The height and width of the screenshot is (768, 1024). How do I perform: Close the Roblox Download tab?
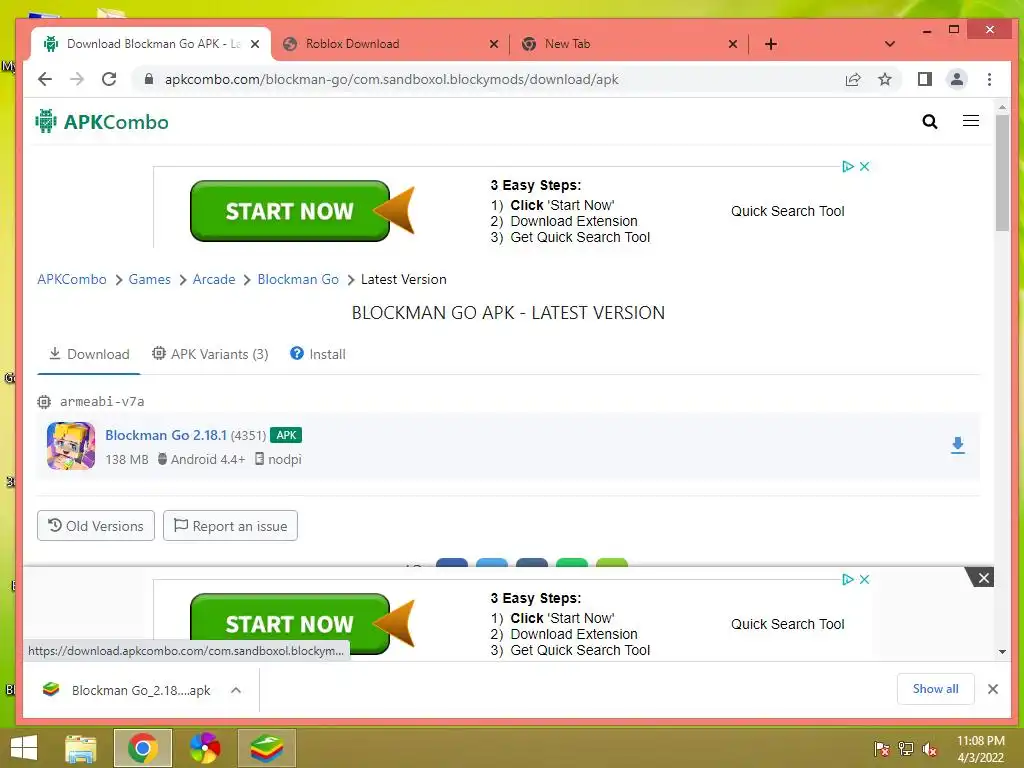point(494,44)
